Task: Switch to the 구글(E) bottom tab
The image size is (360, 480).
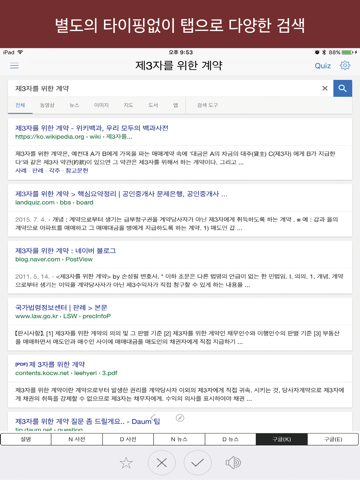Action: (x=333, y=439)
